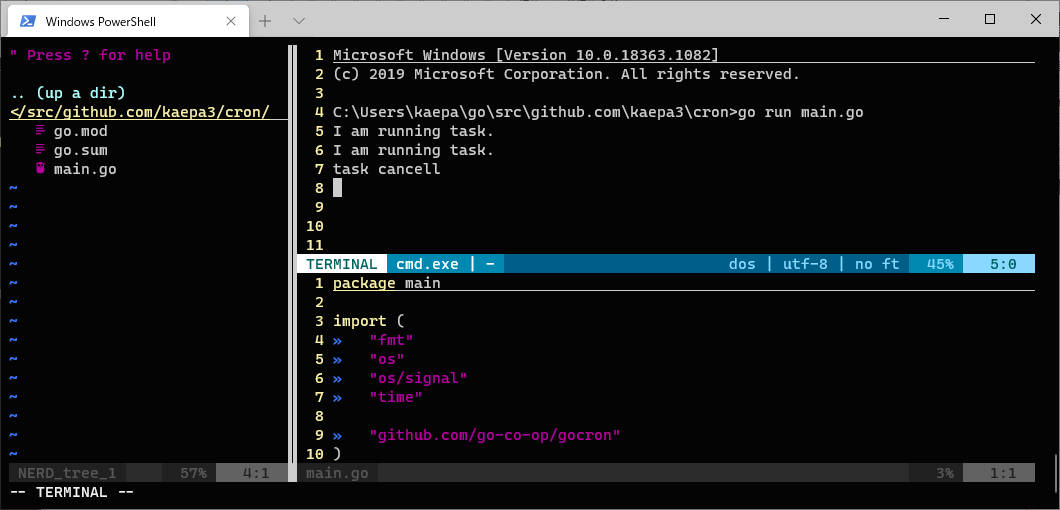Open the new-tab profile dropdown

tap(299, 21)
